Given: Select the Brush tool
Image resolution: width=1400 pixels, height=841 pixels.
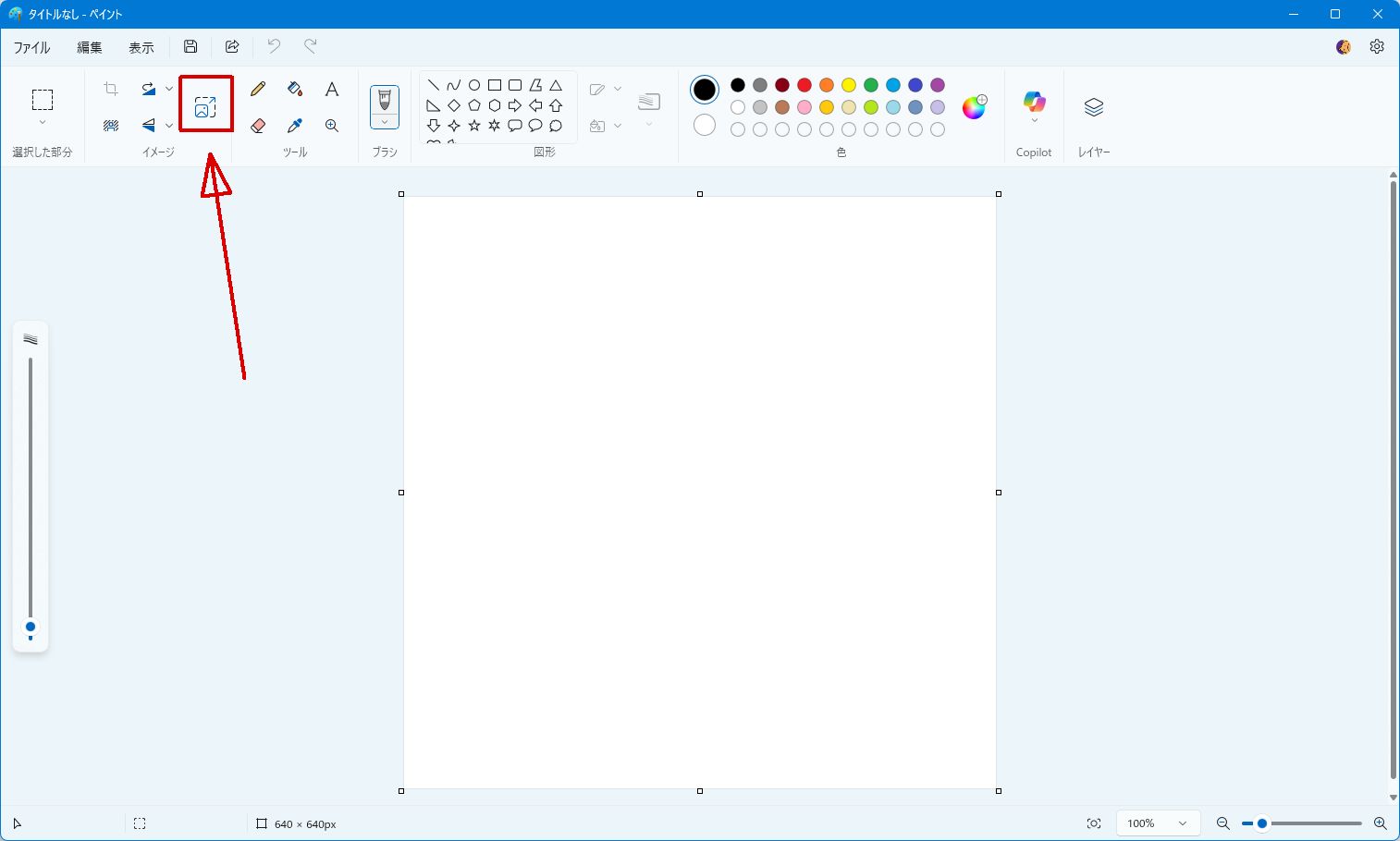Looking at the screenshot, I should point(385,100).
